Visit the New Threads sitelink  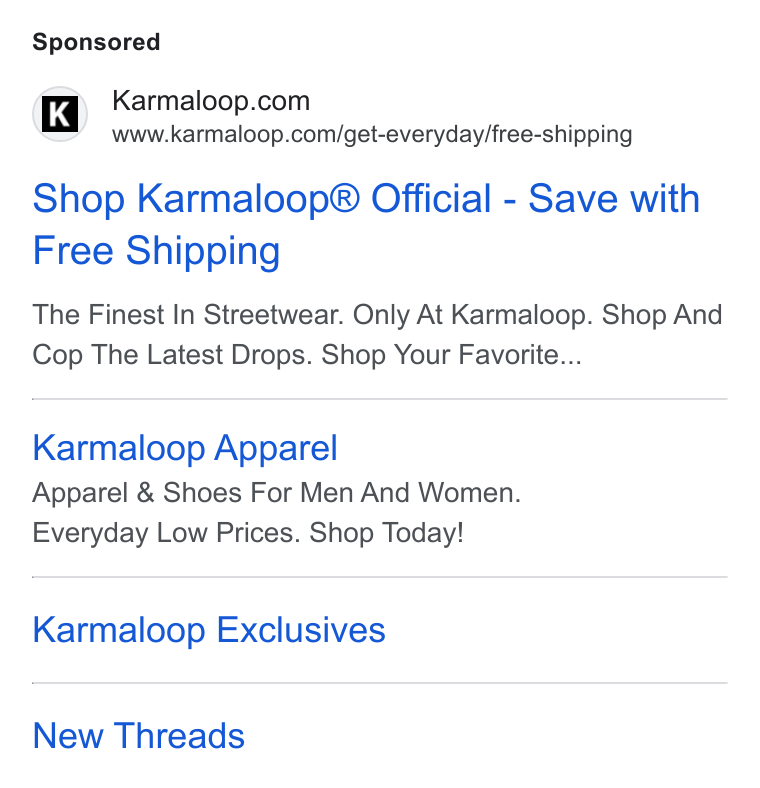[139, 736]
